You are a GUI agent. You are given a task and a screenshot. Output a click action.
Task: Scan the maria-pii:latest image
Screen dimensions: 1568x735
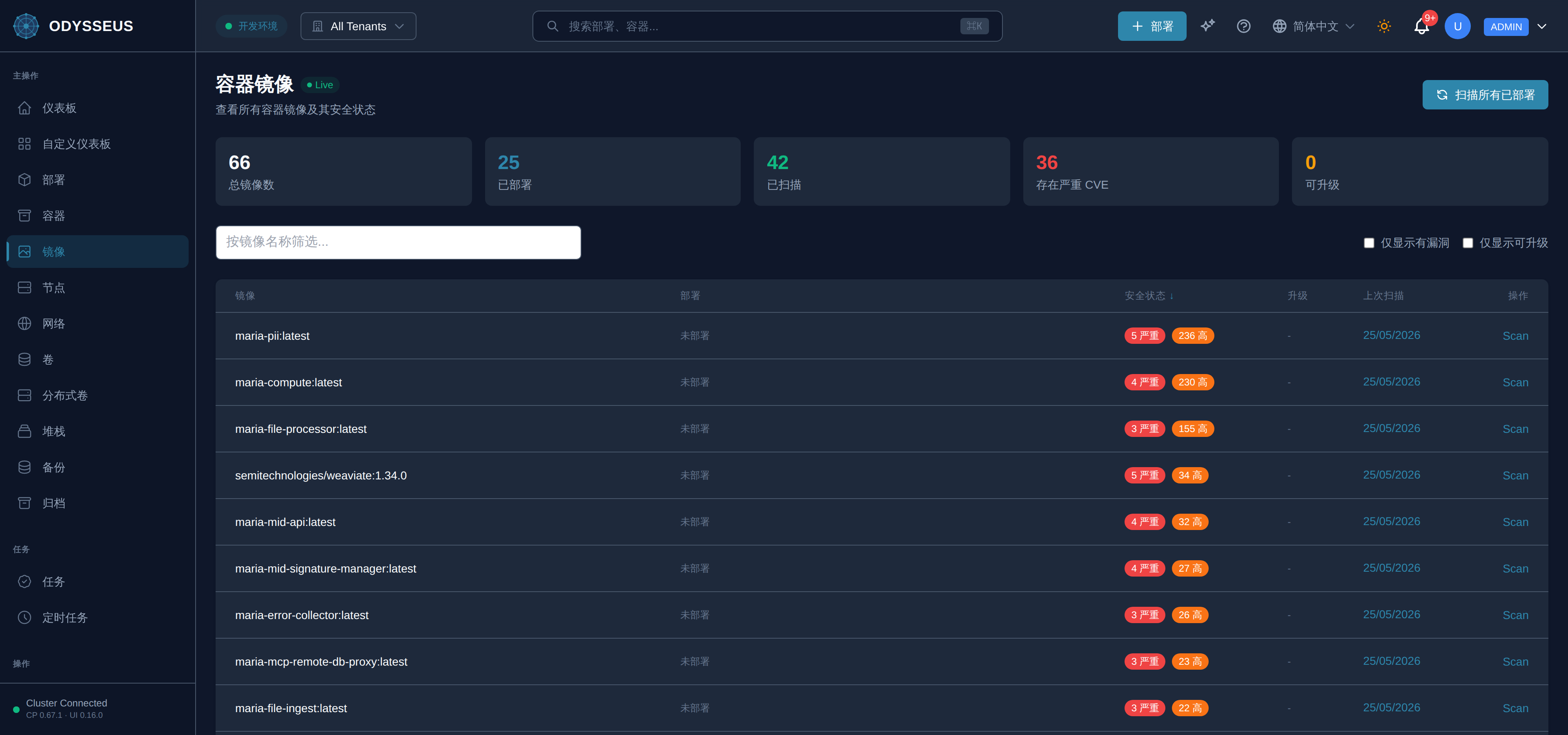1515,336
